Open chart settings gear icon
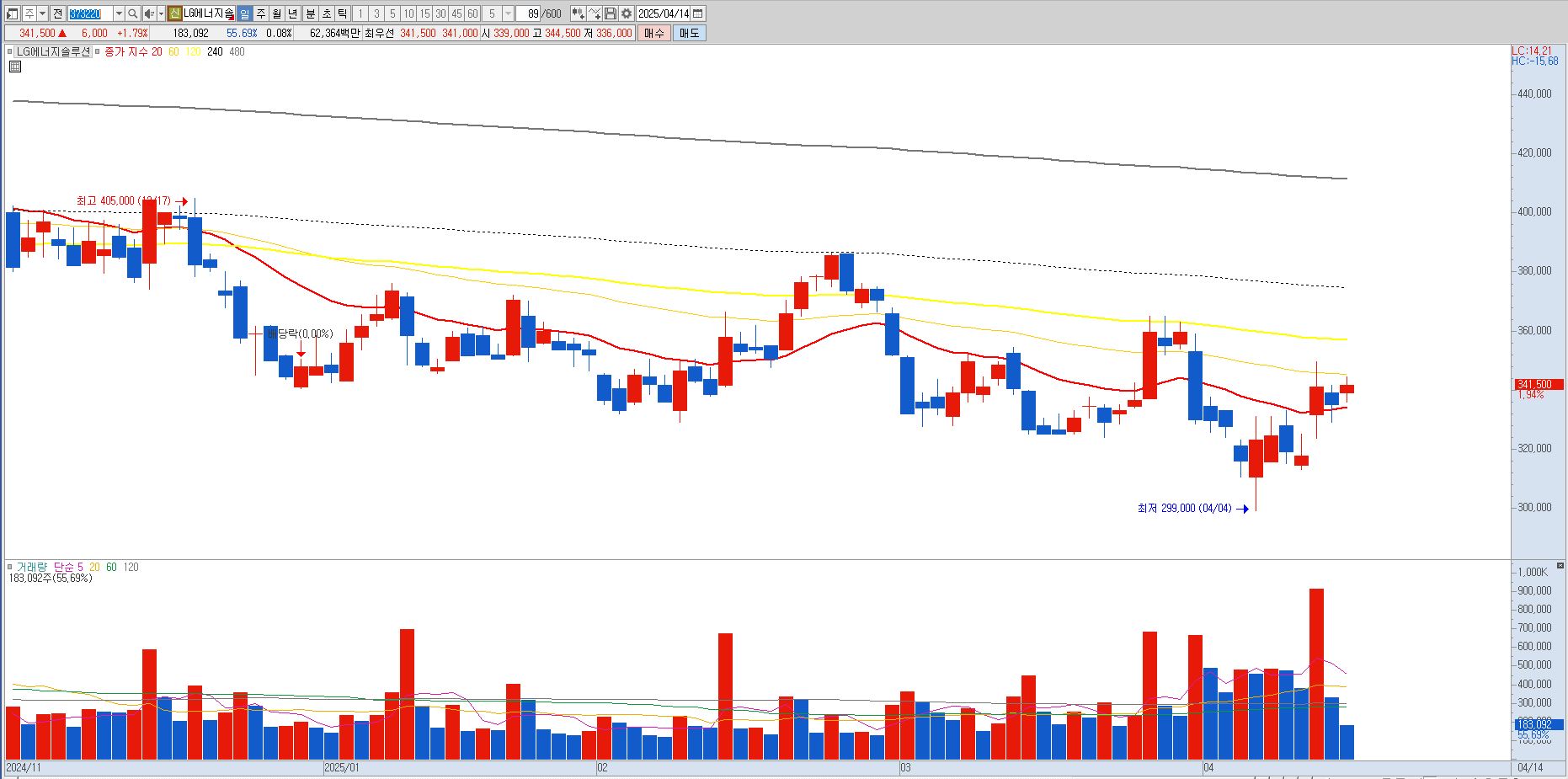Viewport: 1568px width, 779px height. [x=627, y=13]
